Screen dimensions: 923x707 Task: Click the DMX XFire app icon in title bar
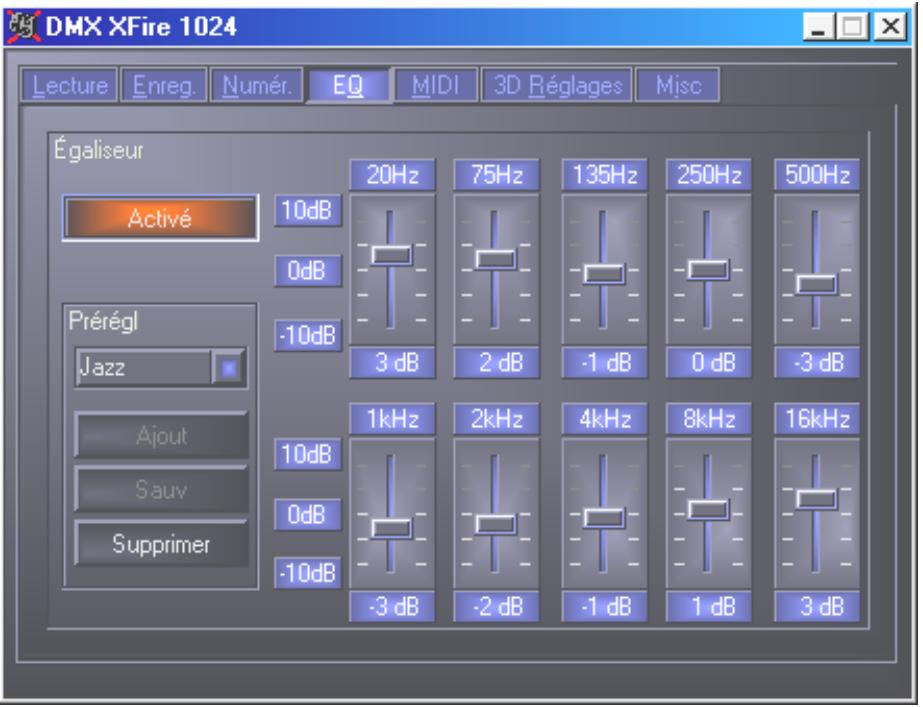point(23,26)
